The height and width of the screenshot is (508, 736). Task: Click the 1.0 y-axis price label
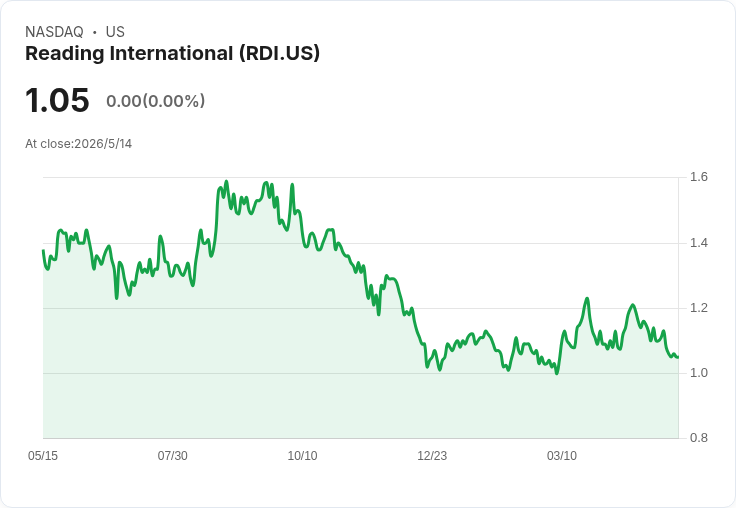[698, 373]
